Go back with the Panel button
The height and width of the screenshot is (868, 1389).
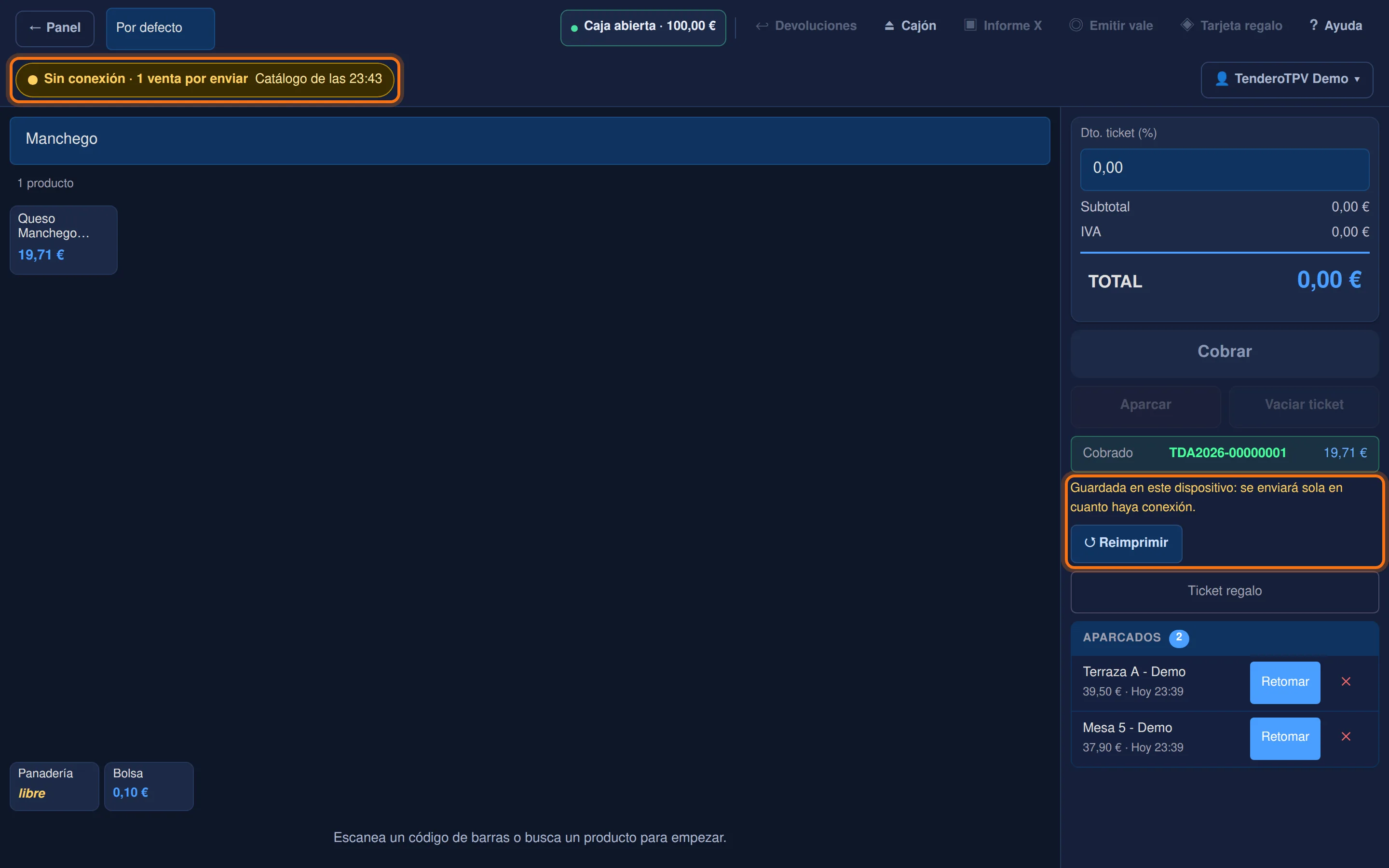pyautogui.click(x=55, y=28)
